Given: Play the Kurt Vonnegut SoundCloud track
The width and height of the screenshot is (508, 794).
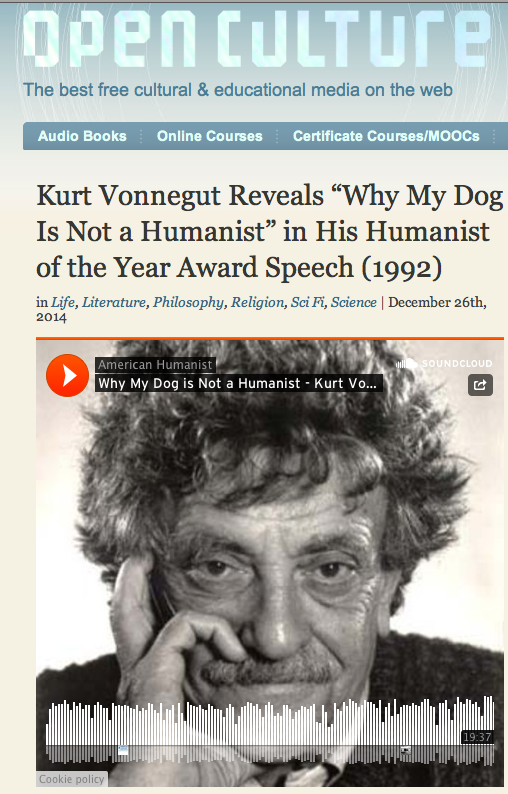Looking at the screenshot, I should (x=67, y=375).
